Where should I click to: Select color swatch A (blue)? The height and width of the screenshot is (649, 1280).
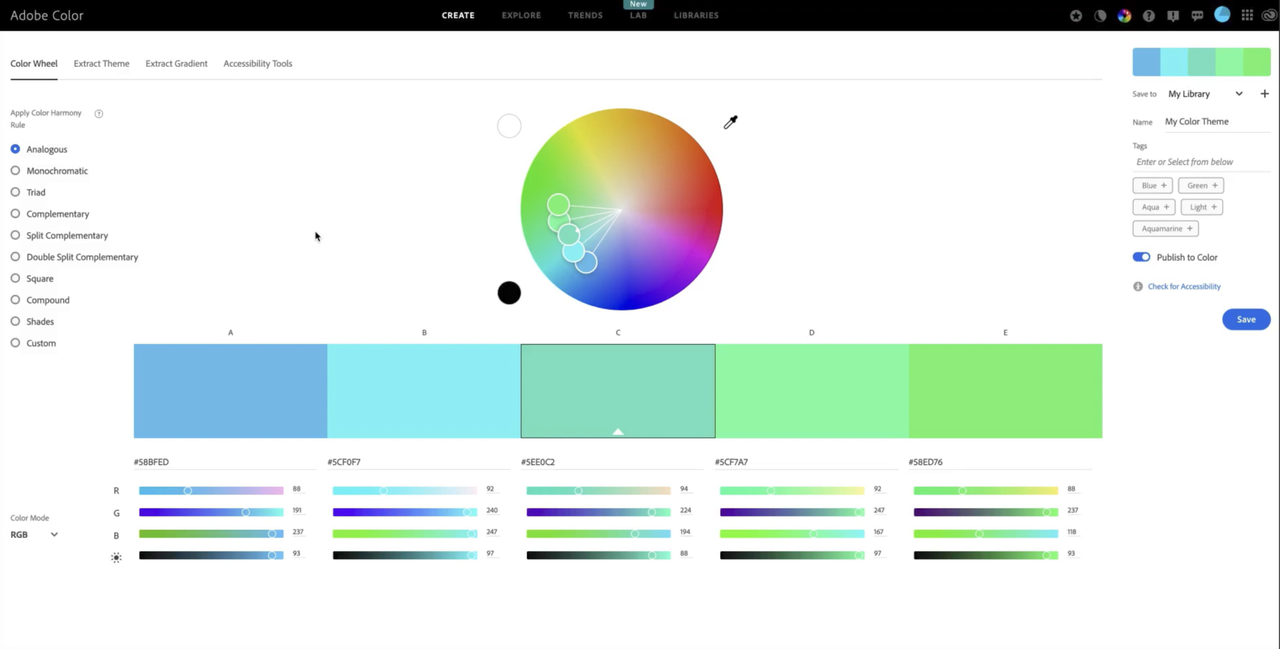(230, 391)
